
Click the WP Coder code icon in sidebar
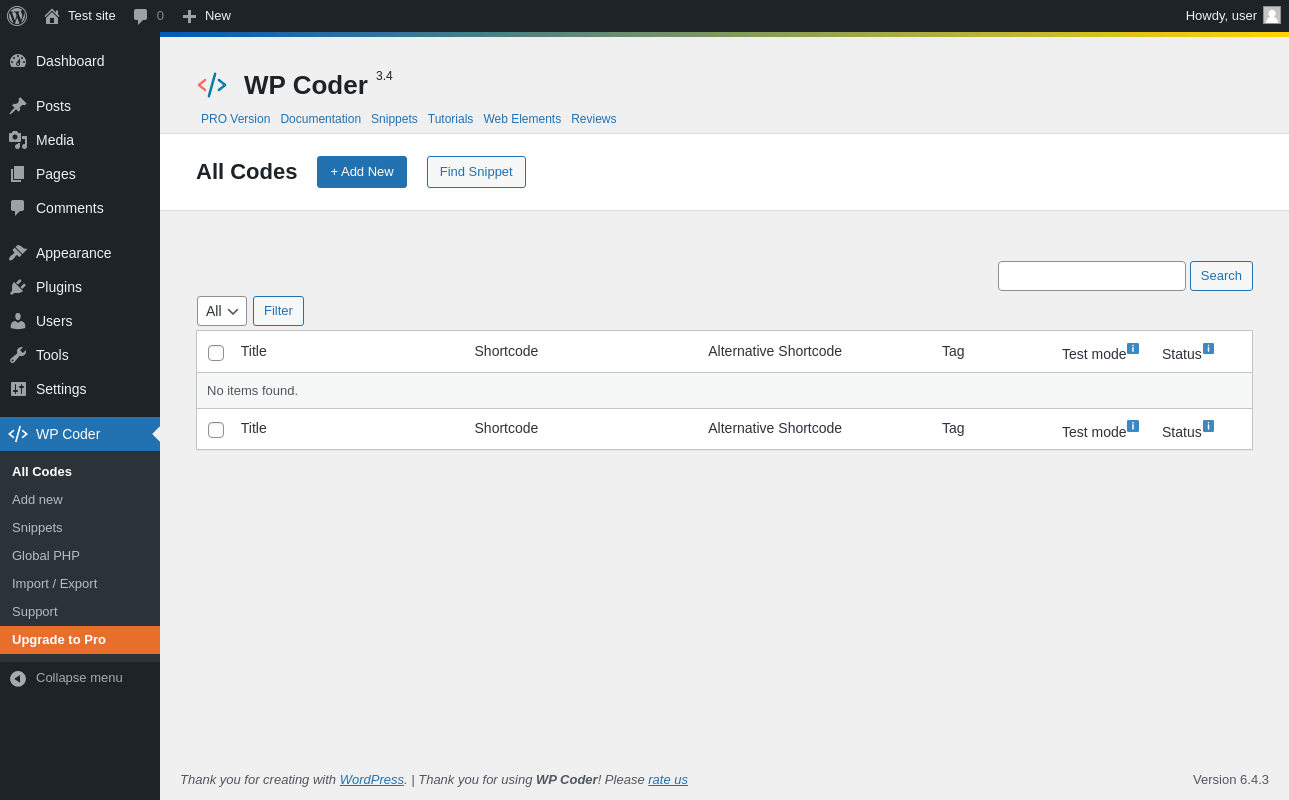[18, 434]
